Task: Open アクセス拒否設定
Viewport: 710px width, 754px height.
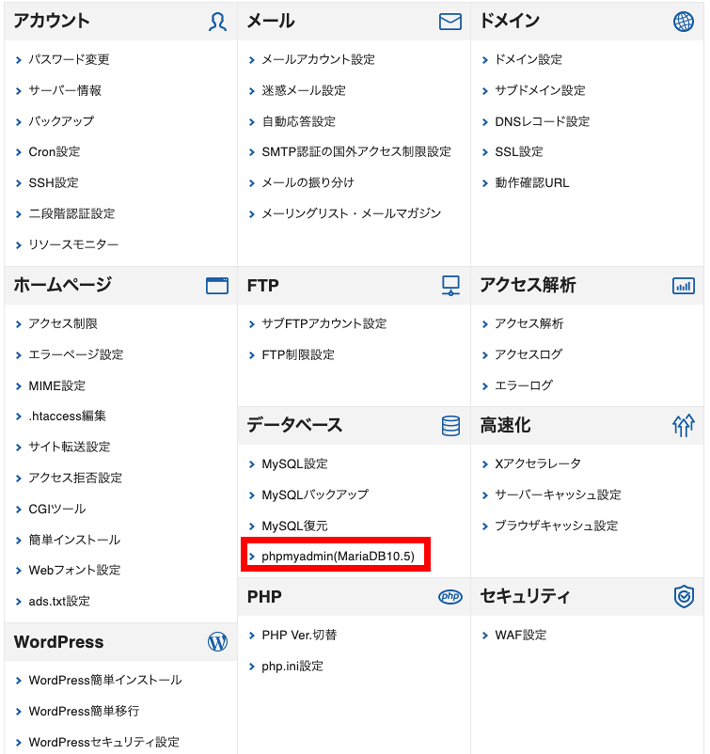Action: [x=76, y=478]
